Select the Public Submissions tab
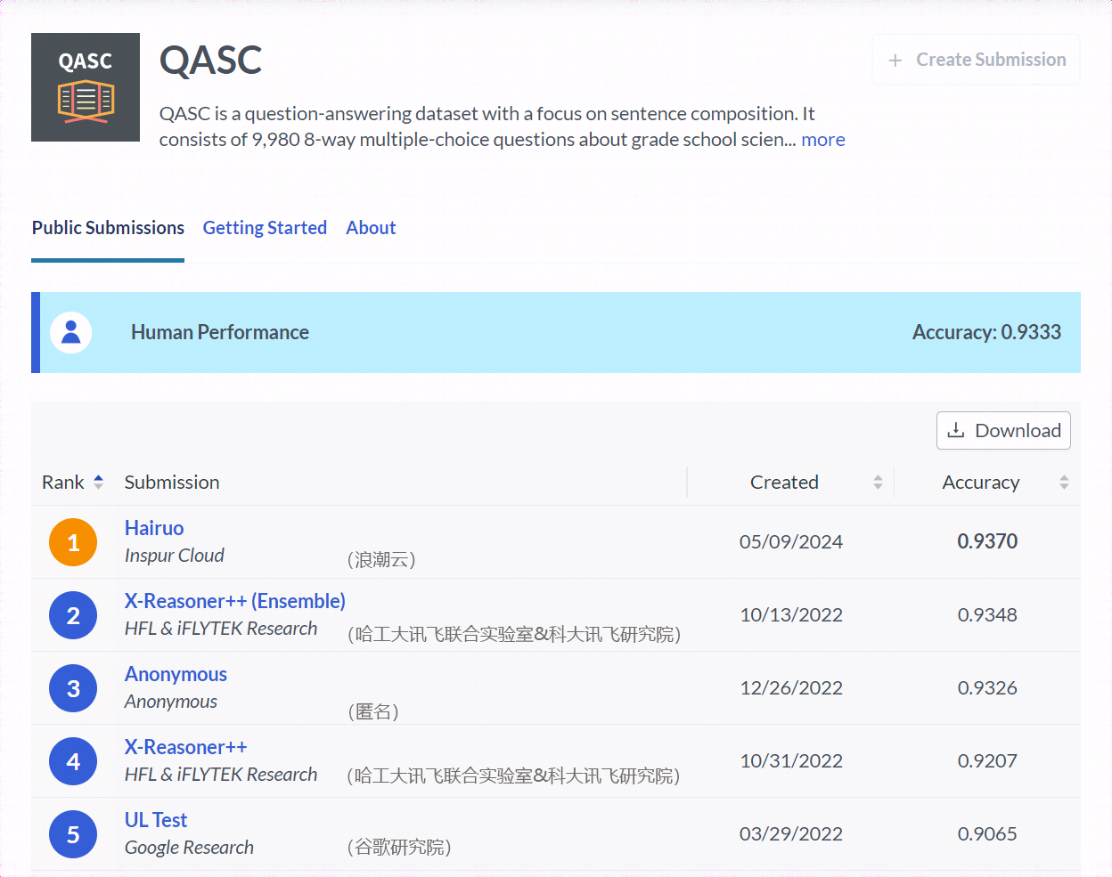 coord(108,228)
